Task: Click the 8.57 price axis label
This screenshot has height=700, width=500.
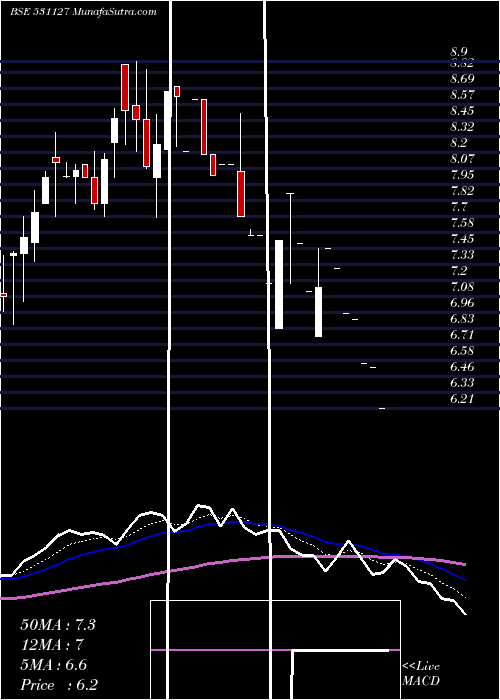Action: pyautogui.click(x=462, y=95)
